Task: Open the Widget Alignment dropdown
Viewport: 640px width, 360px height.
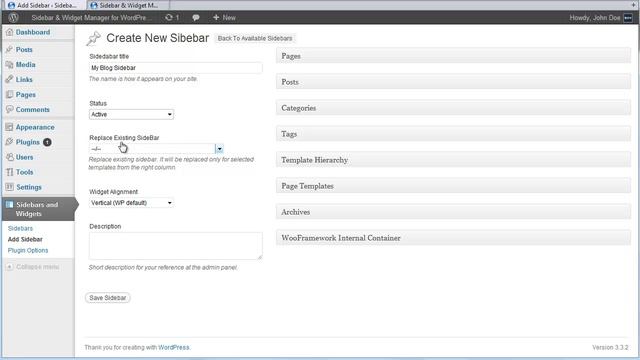Action: (x=131, y=203)
